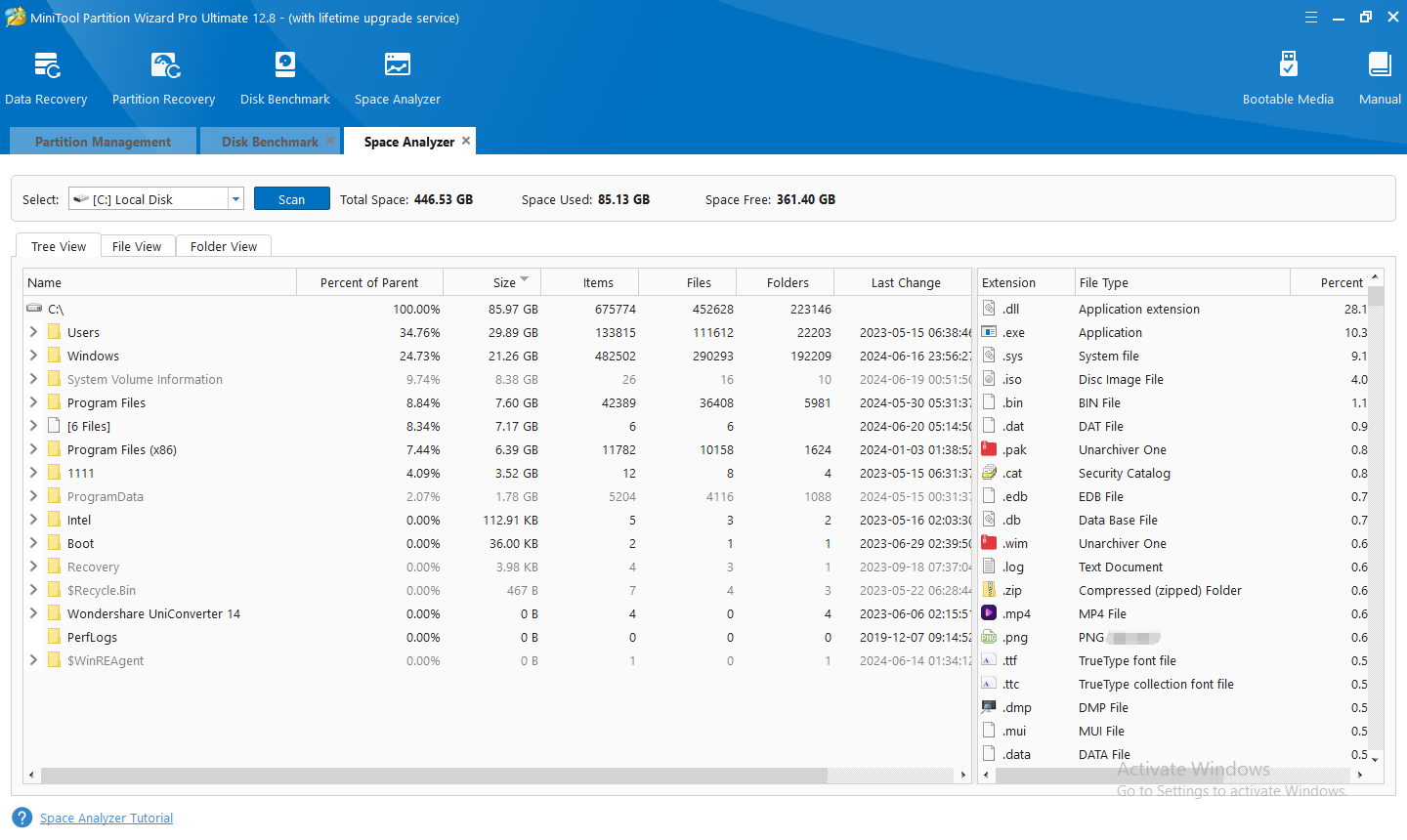The height and width of the screenshot is (840, 1407).
Task: Expand the ProgramData folder node
Action: (x=33, y=496)
